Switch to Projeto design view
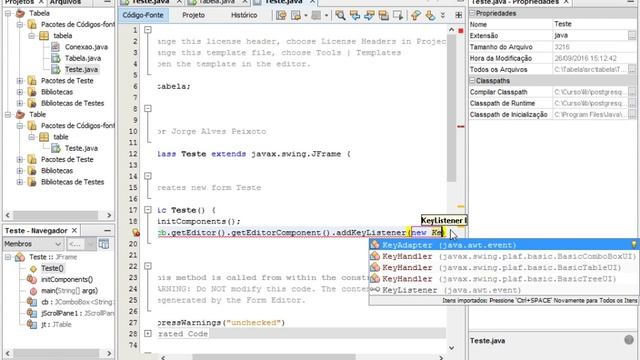This screenshot has width=640, height=360. [x=193, y=16]
